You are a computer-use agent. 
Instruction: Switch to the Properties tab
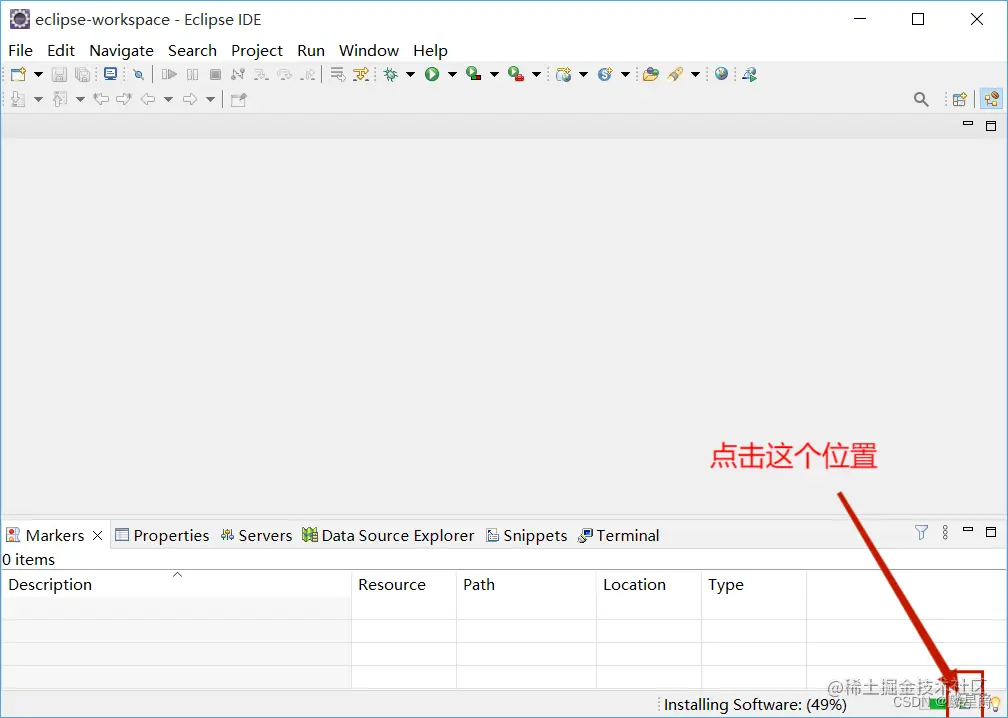pos(162,535)
